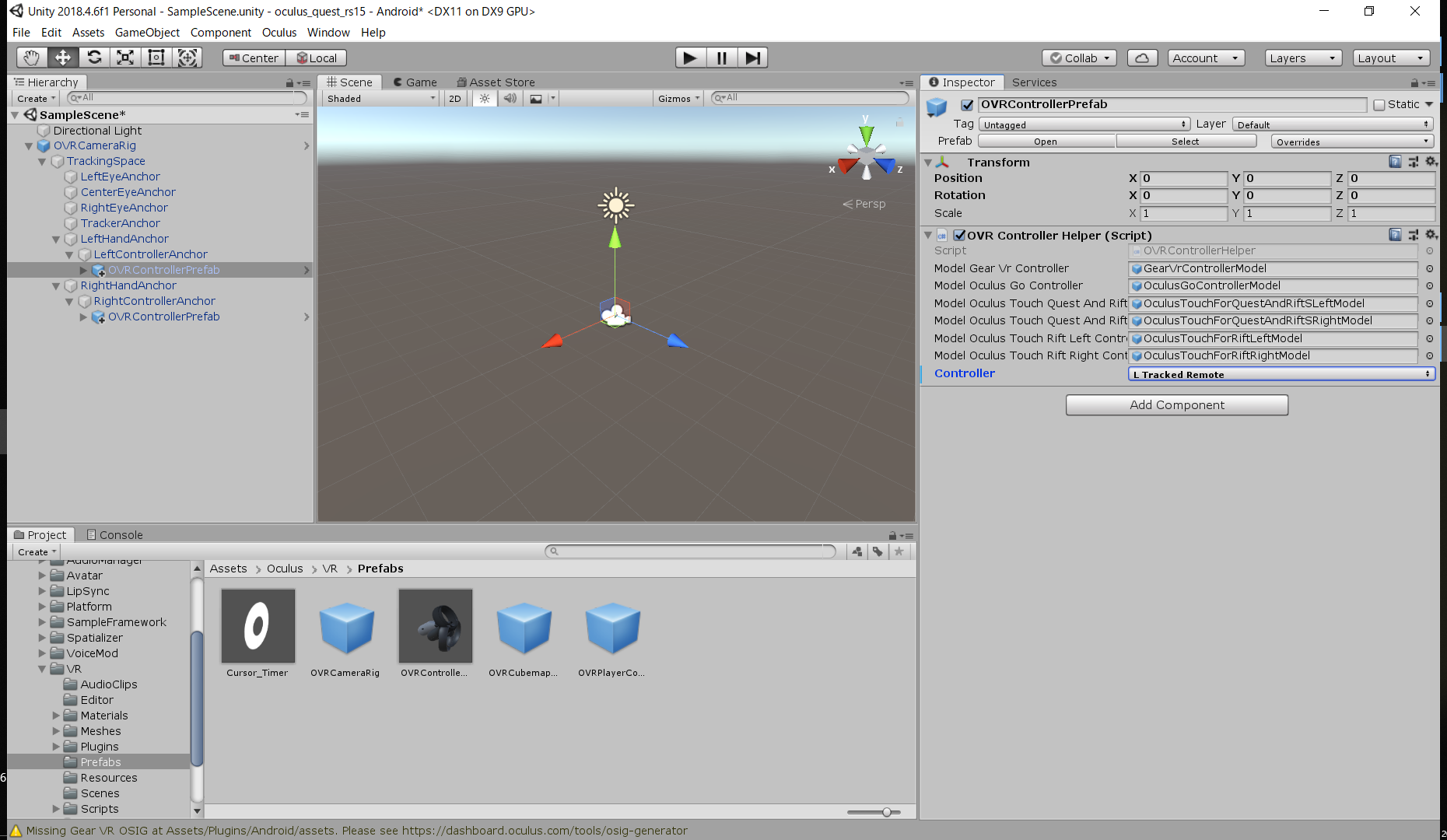Open Transform component settings gear

tap(1430, 162)
